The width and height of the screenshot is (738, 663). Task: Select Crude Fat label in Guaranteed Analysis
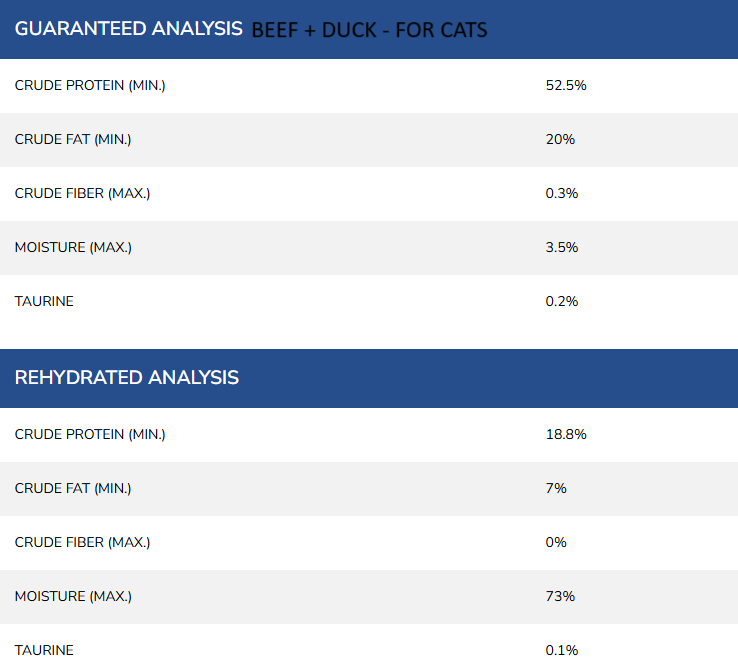point(73,140)
